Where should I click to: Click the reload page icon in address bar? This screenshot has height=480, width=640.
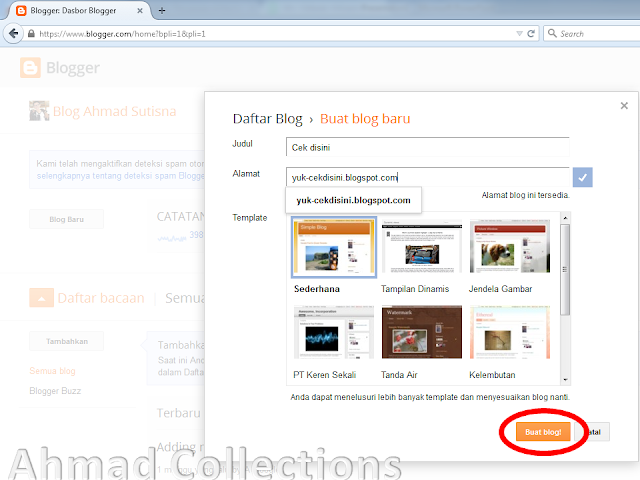(531, 34)
